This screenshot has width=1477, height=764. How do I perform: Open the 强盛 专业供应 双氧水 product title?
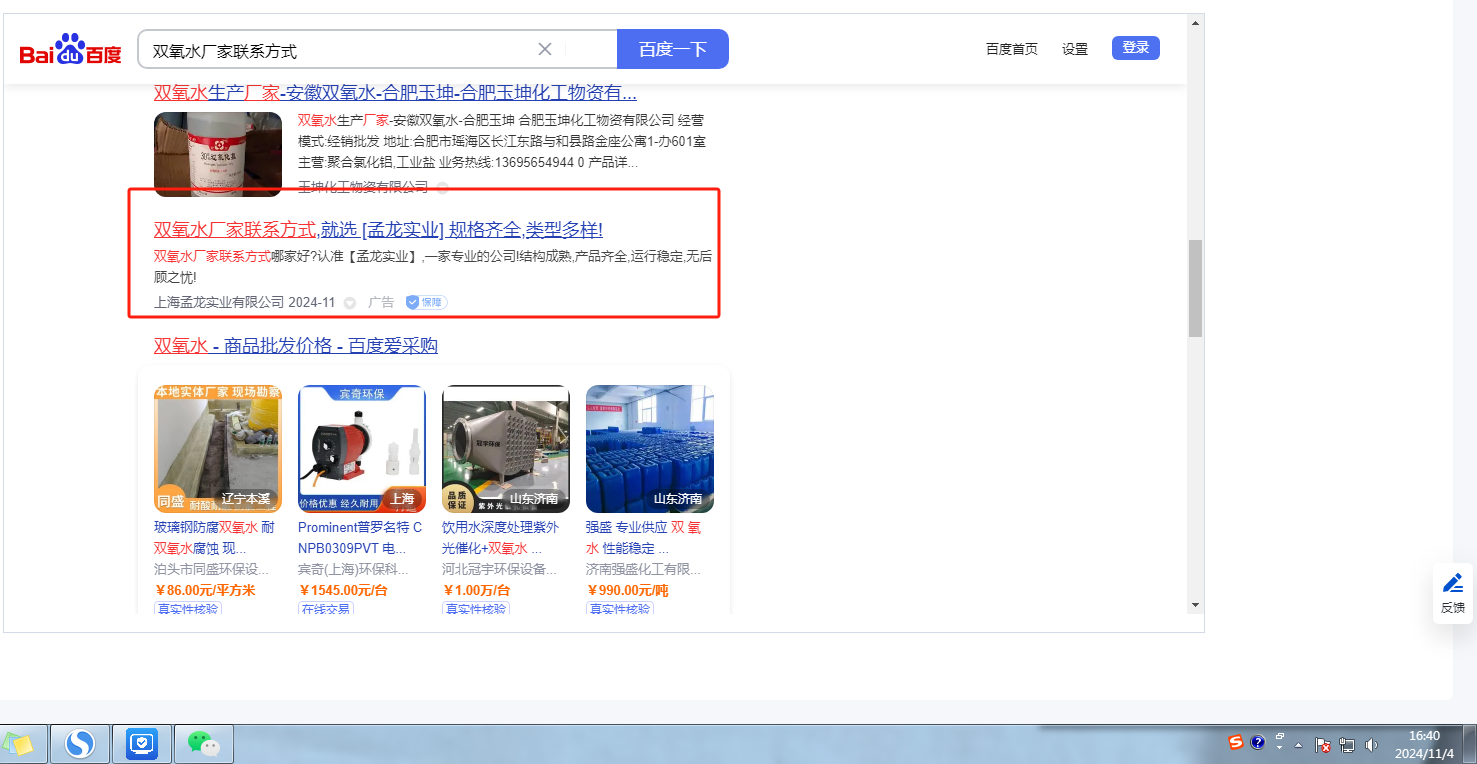(x=644, y=538)
